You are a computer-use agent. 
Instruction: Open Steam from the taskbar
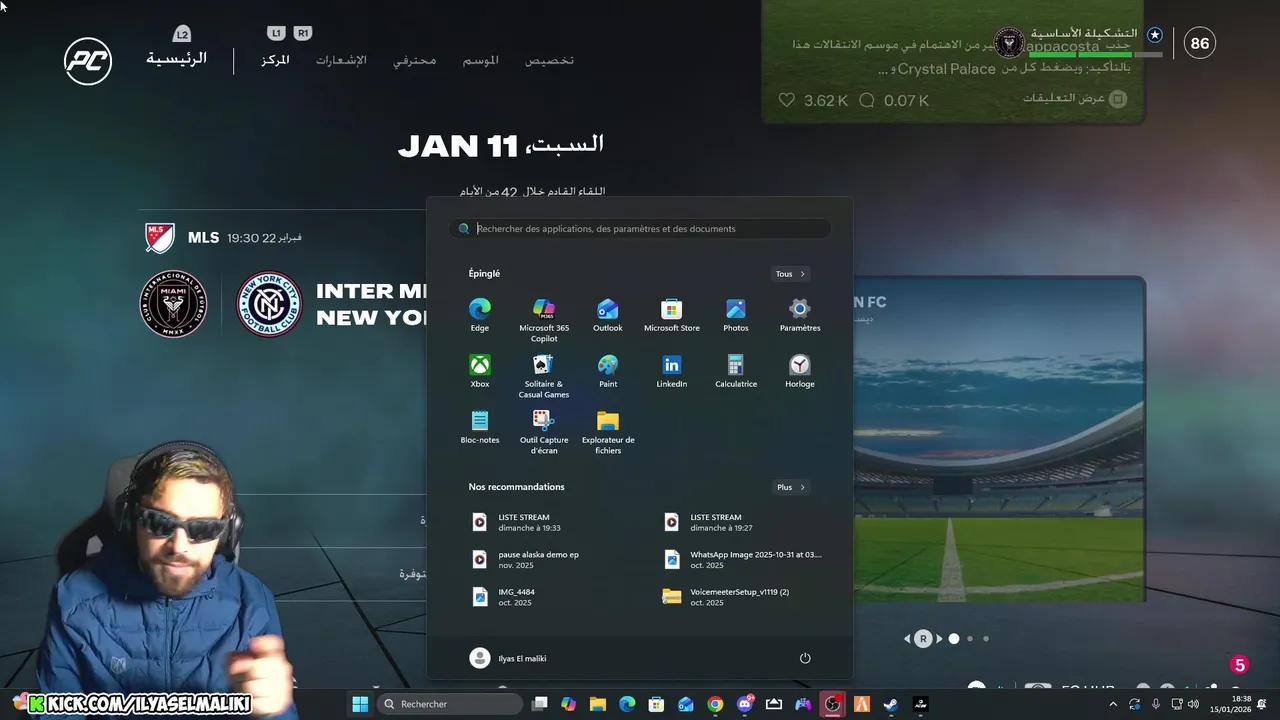pos(891,704)
